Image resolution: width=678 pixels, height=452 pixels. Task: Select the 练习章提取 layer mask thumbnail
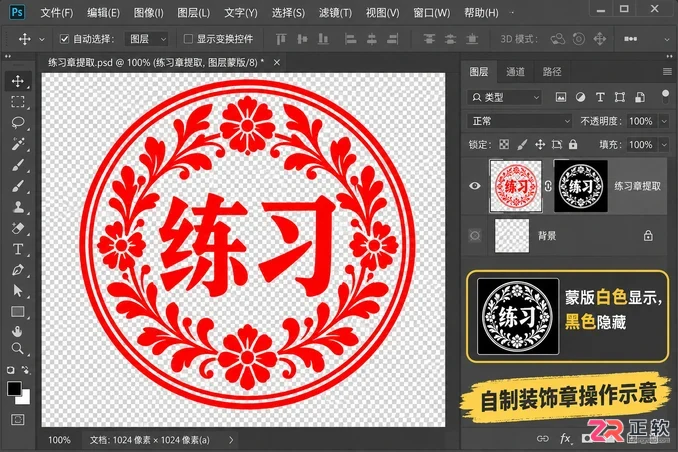(x=581, y=186)
